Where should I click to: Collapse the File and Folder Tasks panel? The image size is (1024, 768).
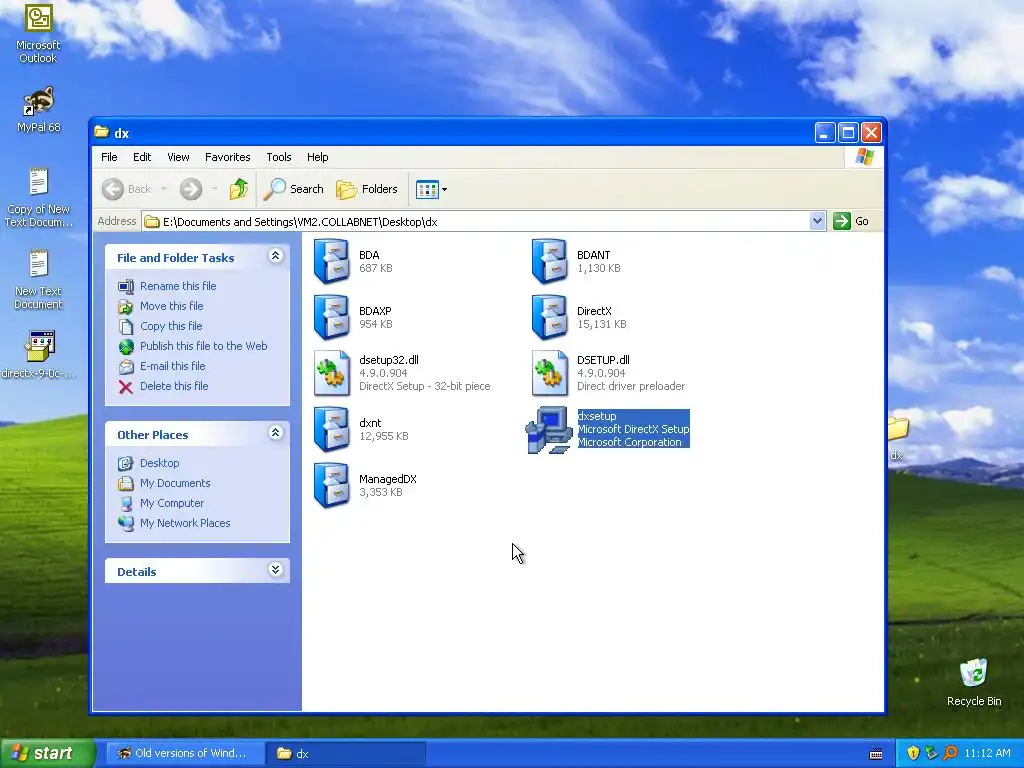(276, 256)
